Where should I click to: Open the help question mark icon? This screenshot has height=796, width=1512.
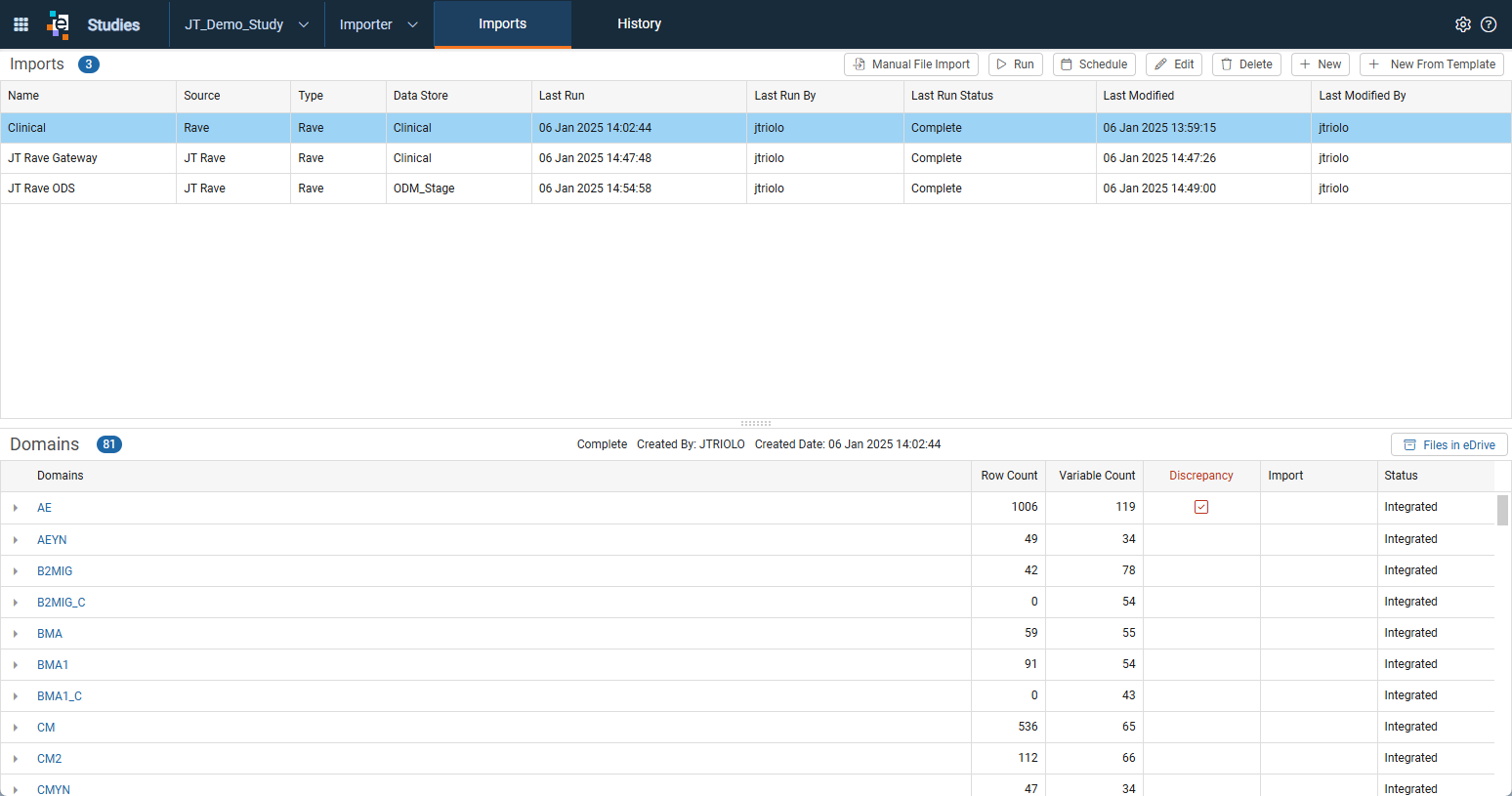coord(1489,24)
